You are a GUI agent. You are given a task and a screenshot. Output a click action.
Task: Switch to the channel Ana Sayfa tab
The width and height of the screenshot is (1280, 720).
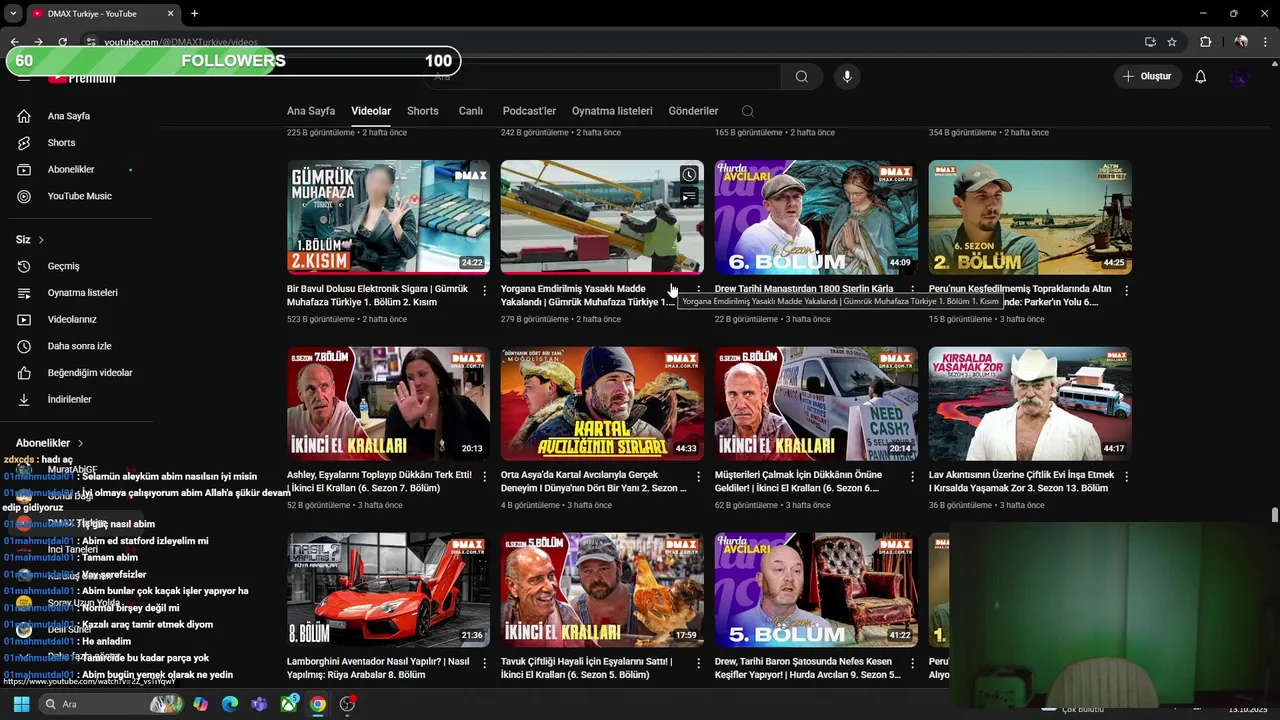311,111
